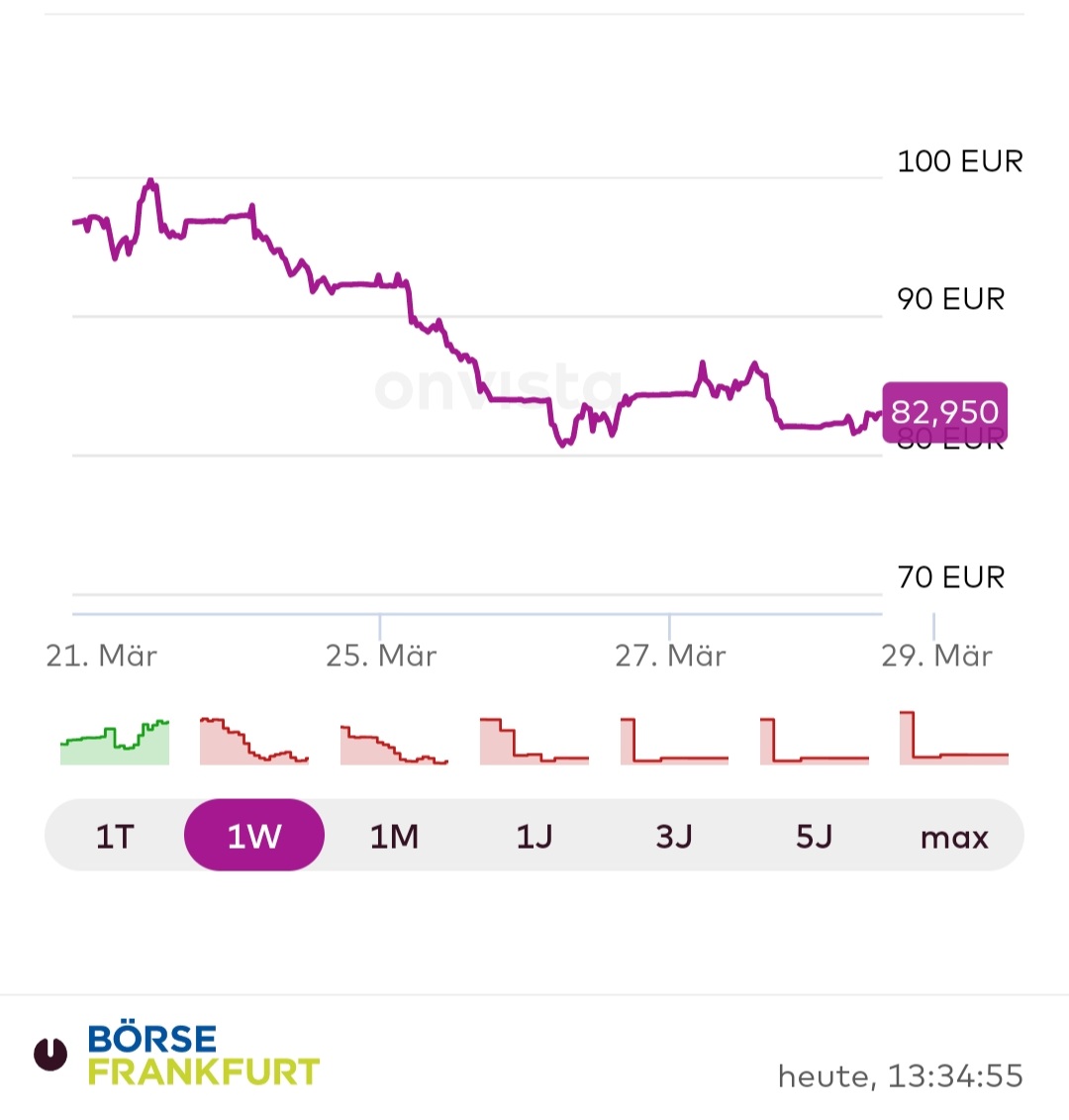The height and width of the screenshot is (1120, 1069).
Task: Display the max chart period
Action: pyautogui.click(x=954, y=837)
